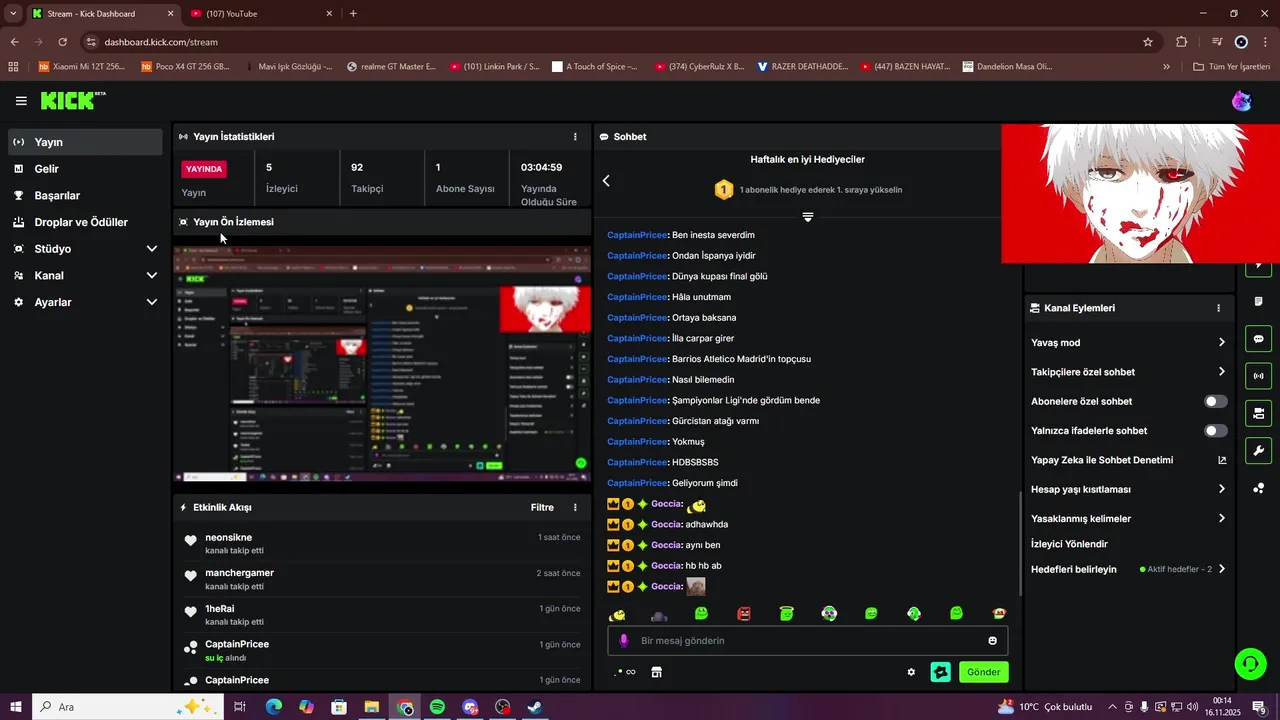Click the stream preview thumbnail
1280x720 pixels.
382,364
